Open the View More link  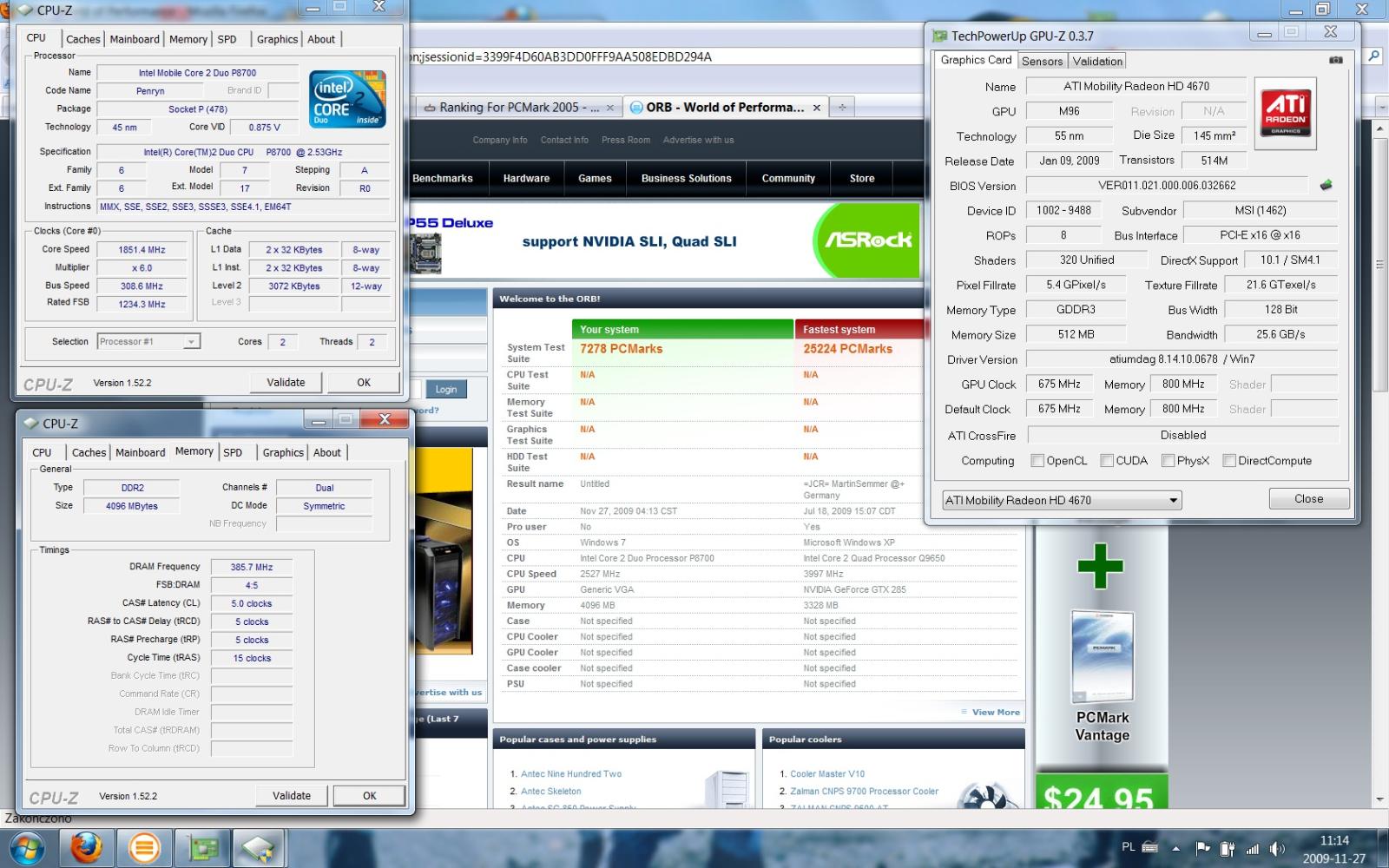click(x=996, y=712)
